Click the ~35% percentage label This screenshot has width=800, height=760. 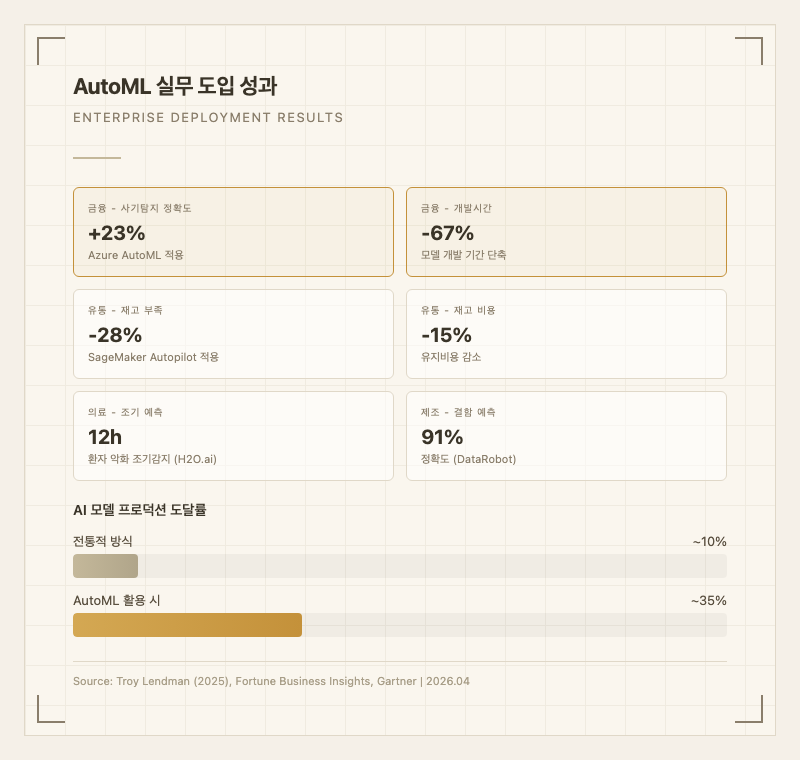(708, 601)
